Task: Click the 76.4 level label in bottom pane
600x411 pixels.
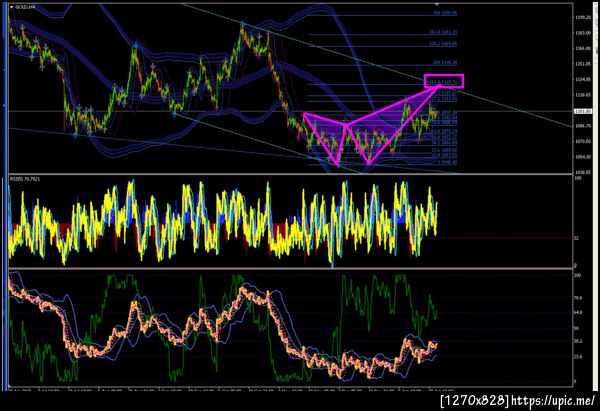Action: click(578, 298)
